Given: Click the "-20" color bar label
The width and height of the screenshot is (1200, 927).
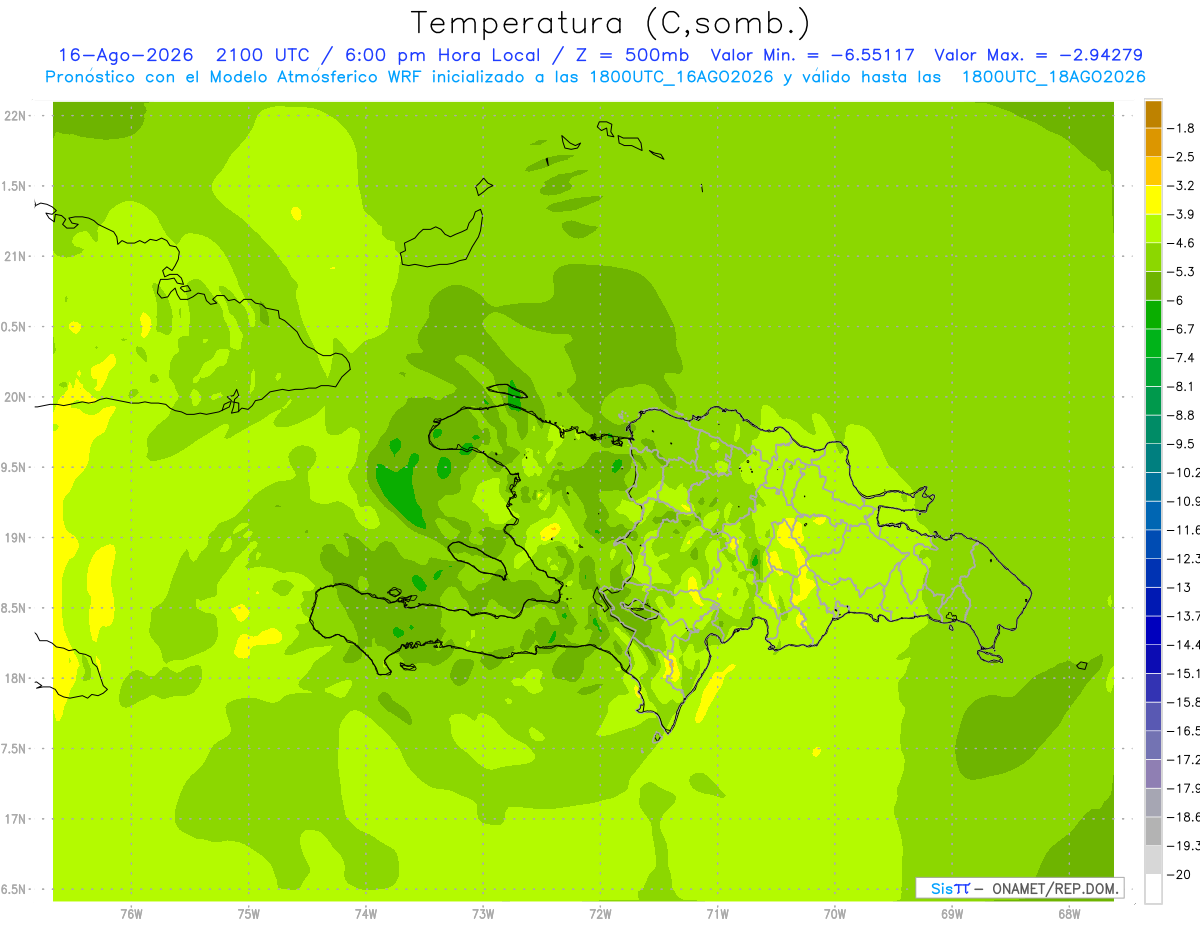Looking at the screenshot, I should coord(1180,874).
